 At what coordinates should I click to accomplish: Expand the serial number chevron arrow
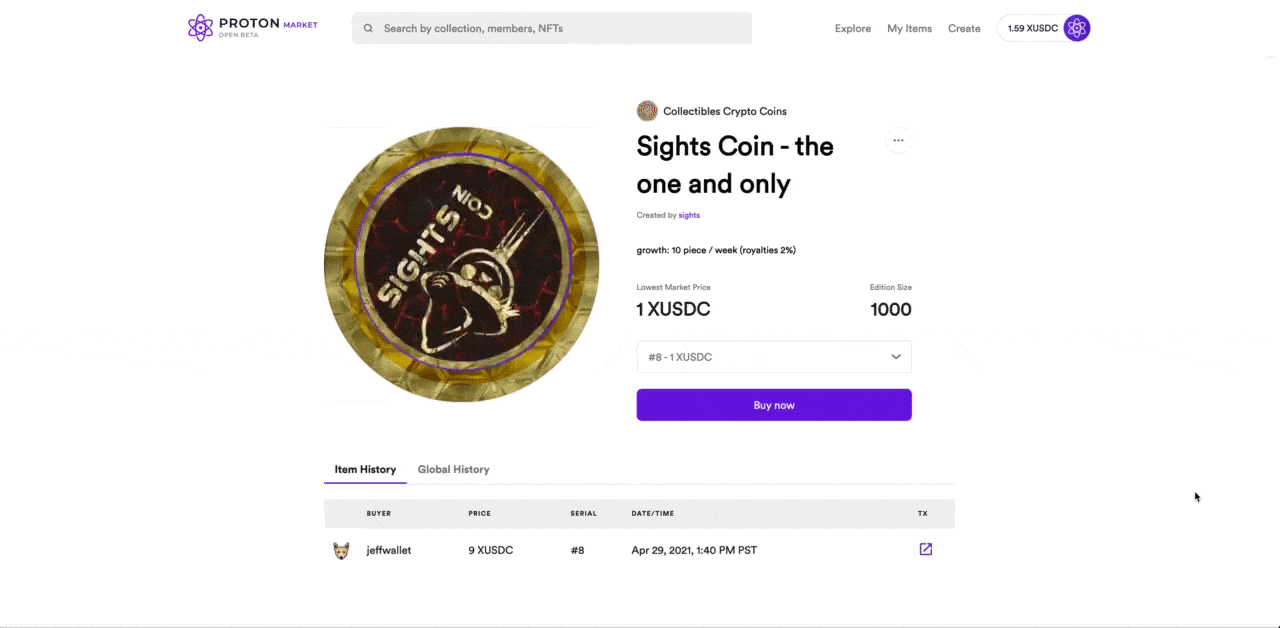pyautogui.click(x=896, y=357)
